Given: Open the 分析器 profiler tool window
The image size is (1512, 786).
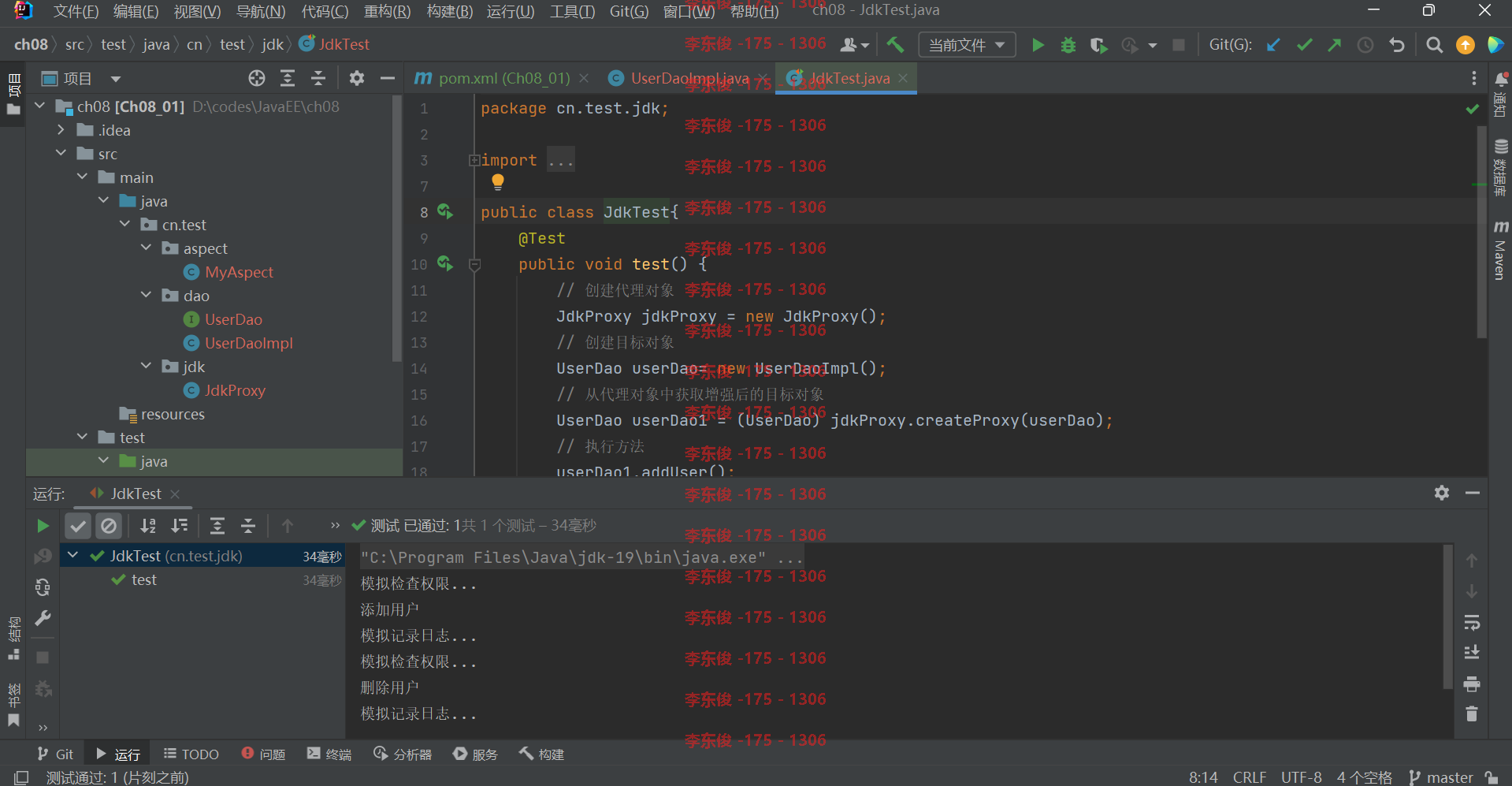Looking at the screenshot, I should click(x=403, y=754).
